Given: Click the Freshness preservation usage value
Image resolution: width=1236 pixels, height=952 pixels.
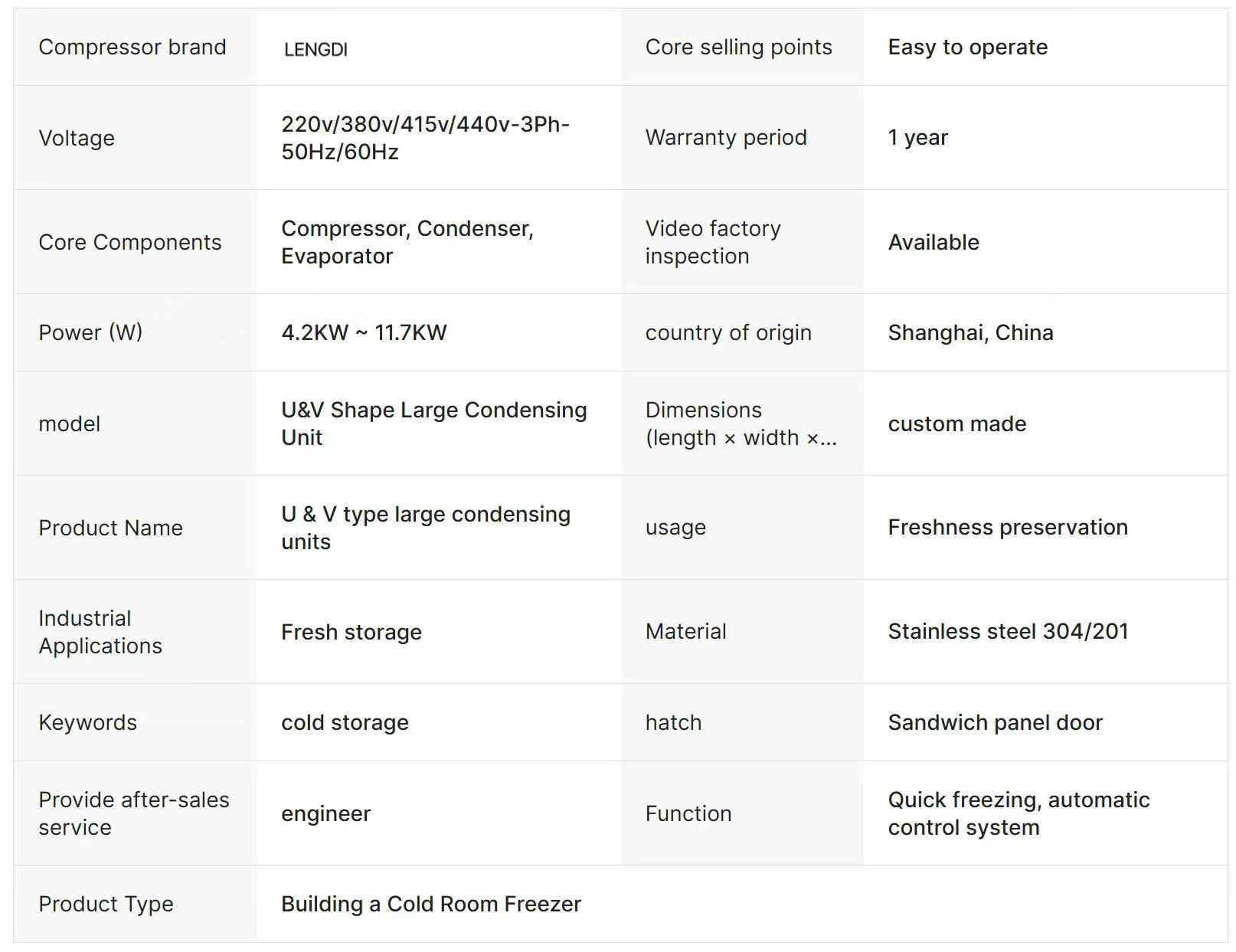Looking at the screenshot, I should 1008,527.
